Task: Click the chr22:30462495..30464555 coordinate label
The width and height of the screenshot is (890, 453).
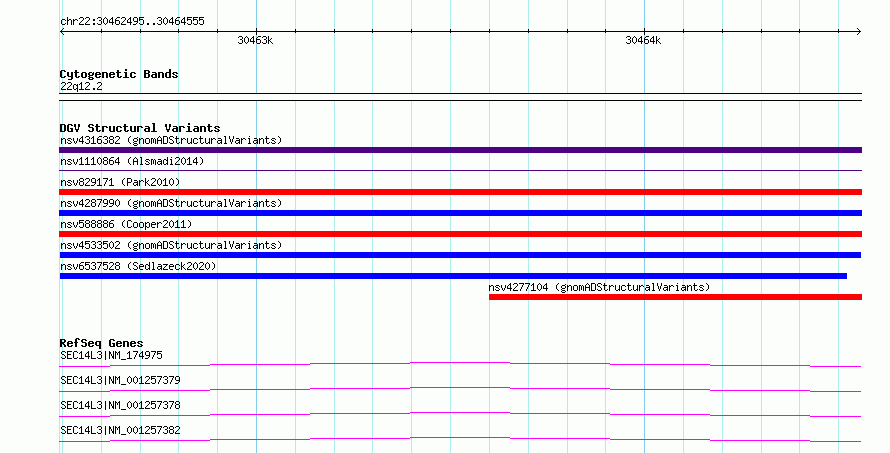Action: tap(132, 22)
